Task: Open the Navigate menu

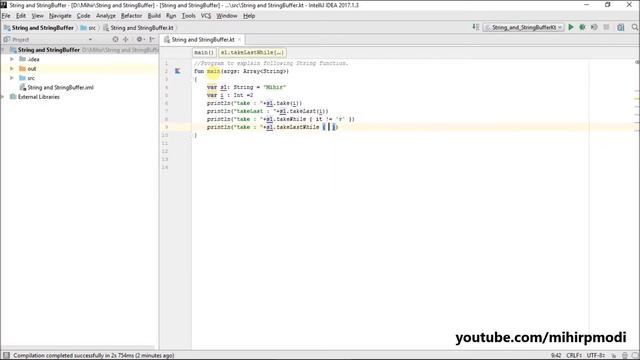Action: click(x=60, y=16)
